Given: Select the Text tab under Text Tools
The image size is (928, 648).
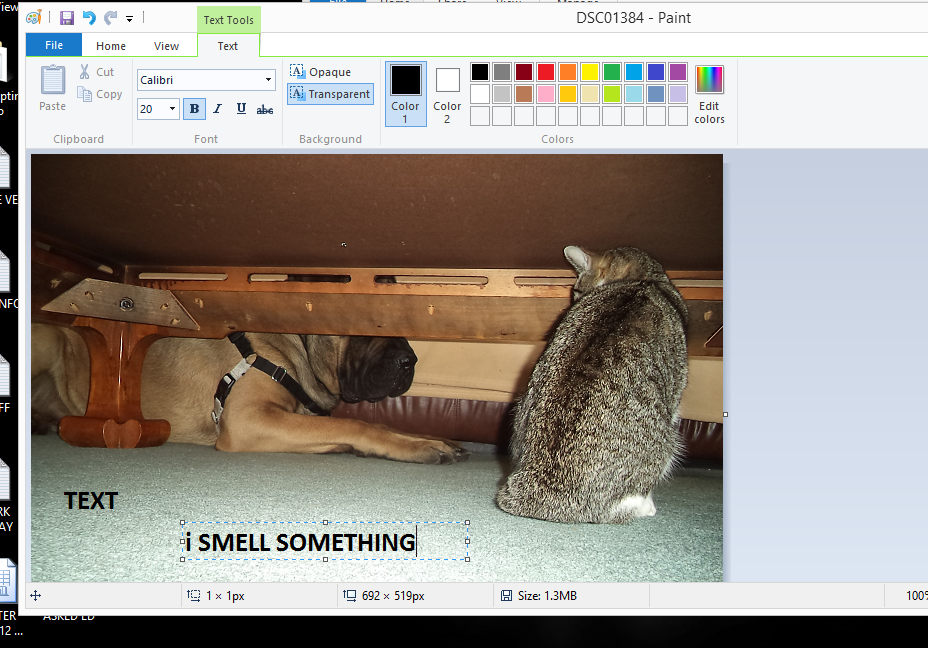Looking at the screenshot, I should click(228, 46).
